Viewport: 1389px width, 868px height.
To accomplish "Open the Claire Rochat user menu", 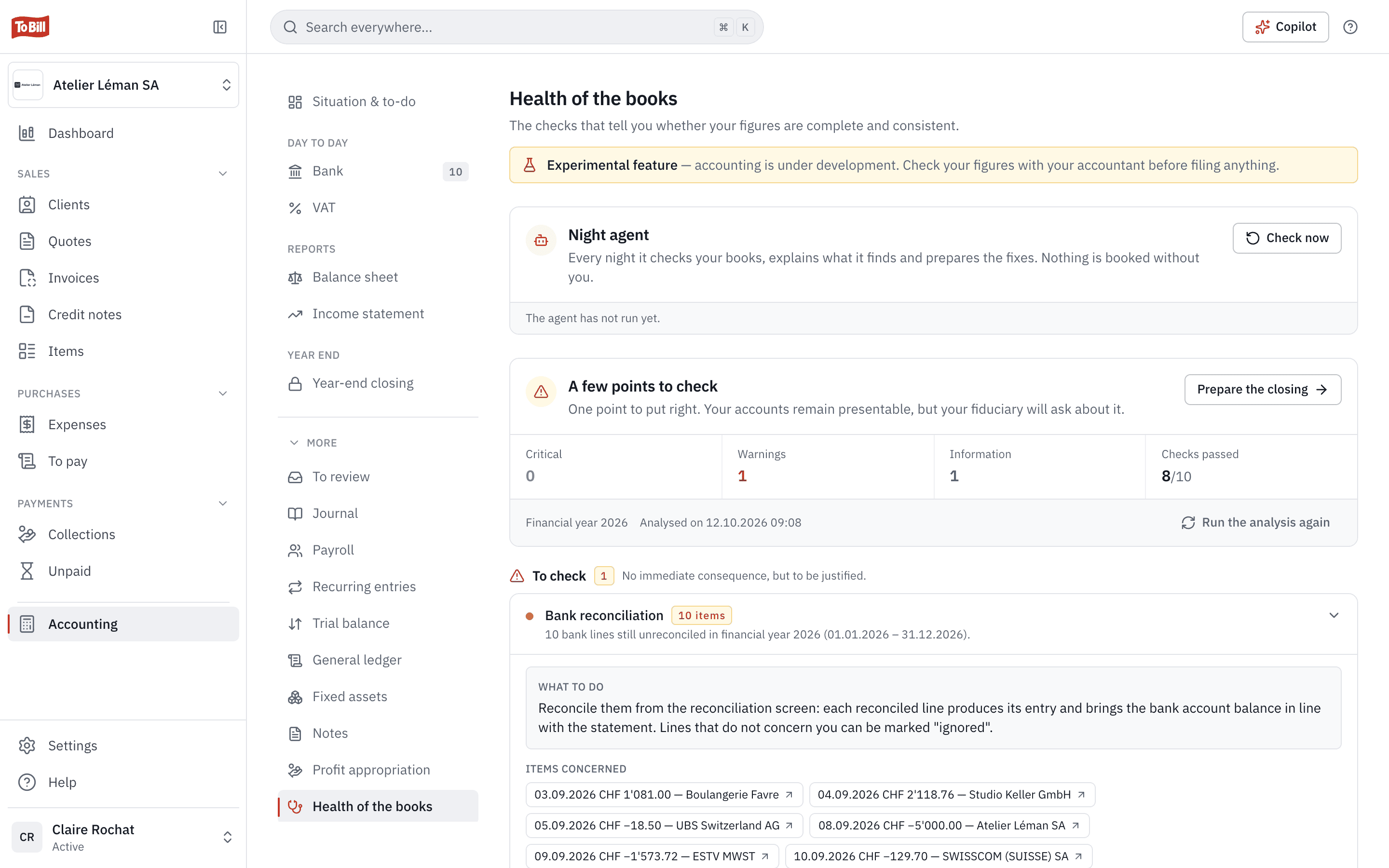I will (x=123, y=837).
